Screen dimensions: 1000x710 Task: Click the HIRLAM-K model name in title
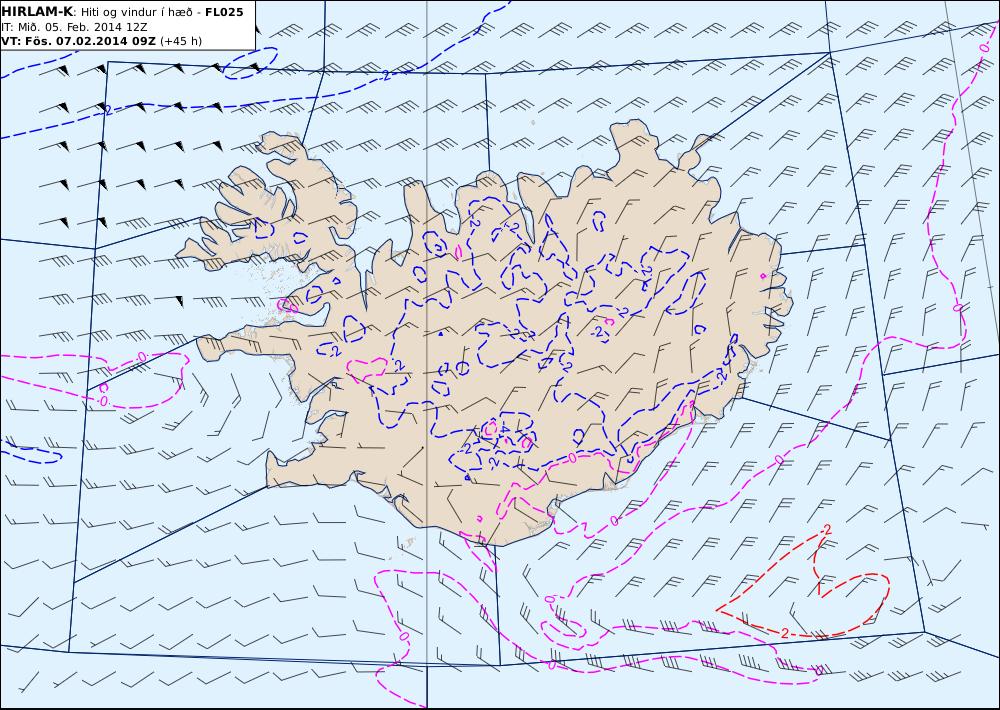[37, 11]
